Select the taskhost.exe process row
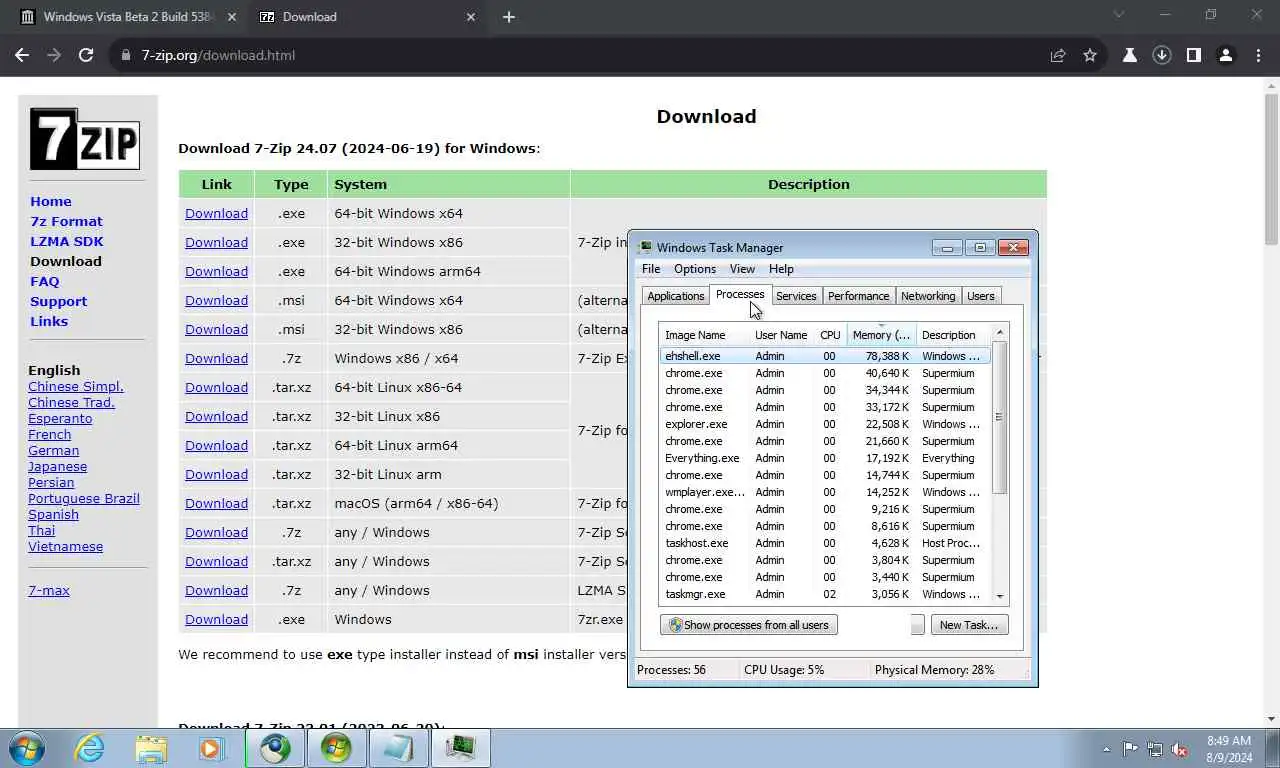The height and width of the screenshot is (768, 1280). click(x=825, y=543)
